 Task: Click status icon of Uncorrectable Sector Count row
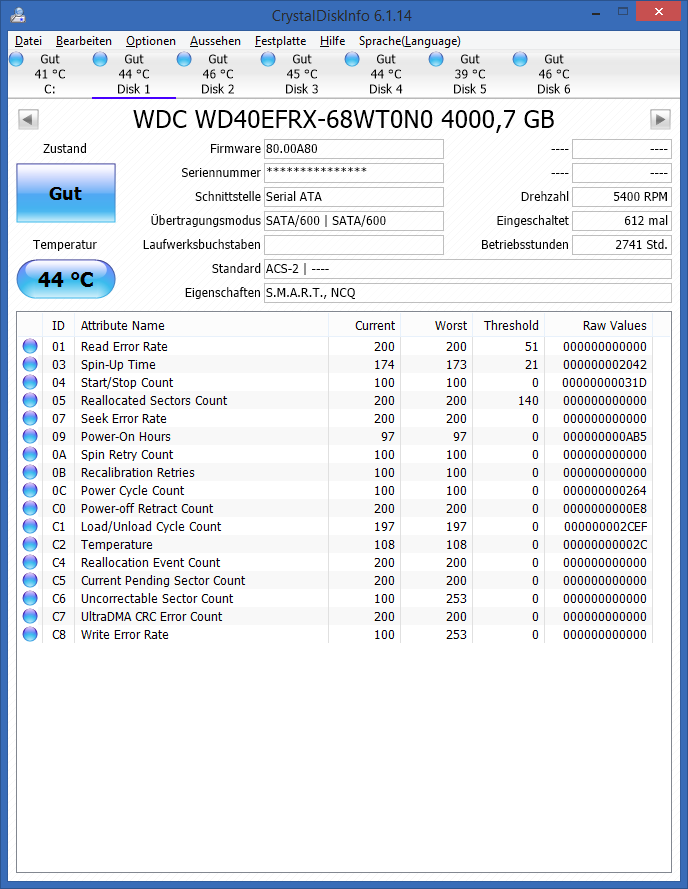point(30,598)
